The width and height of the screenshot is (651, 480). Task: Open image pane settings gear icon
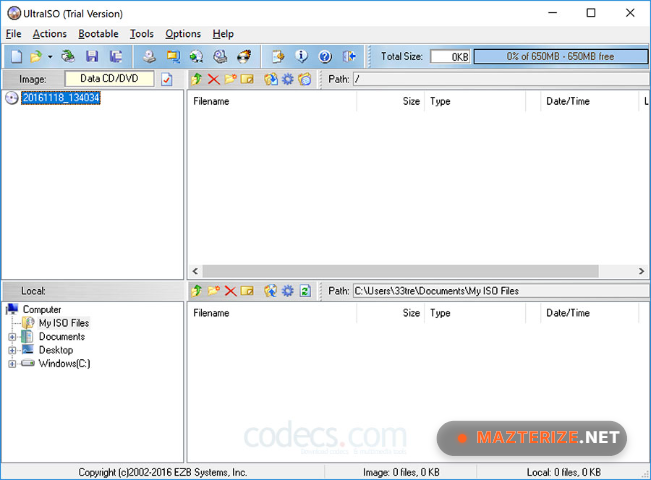(x=288, y=79)
